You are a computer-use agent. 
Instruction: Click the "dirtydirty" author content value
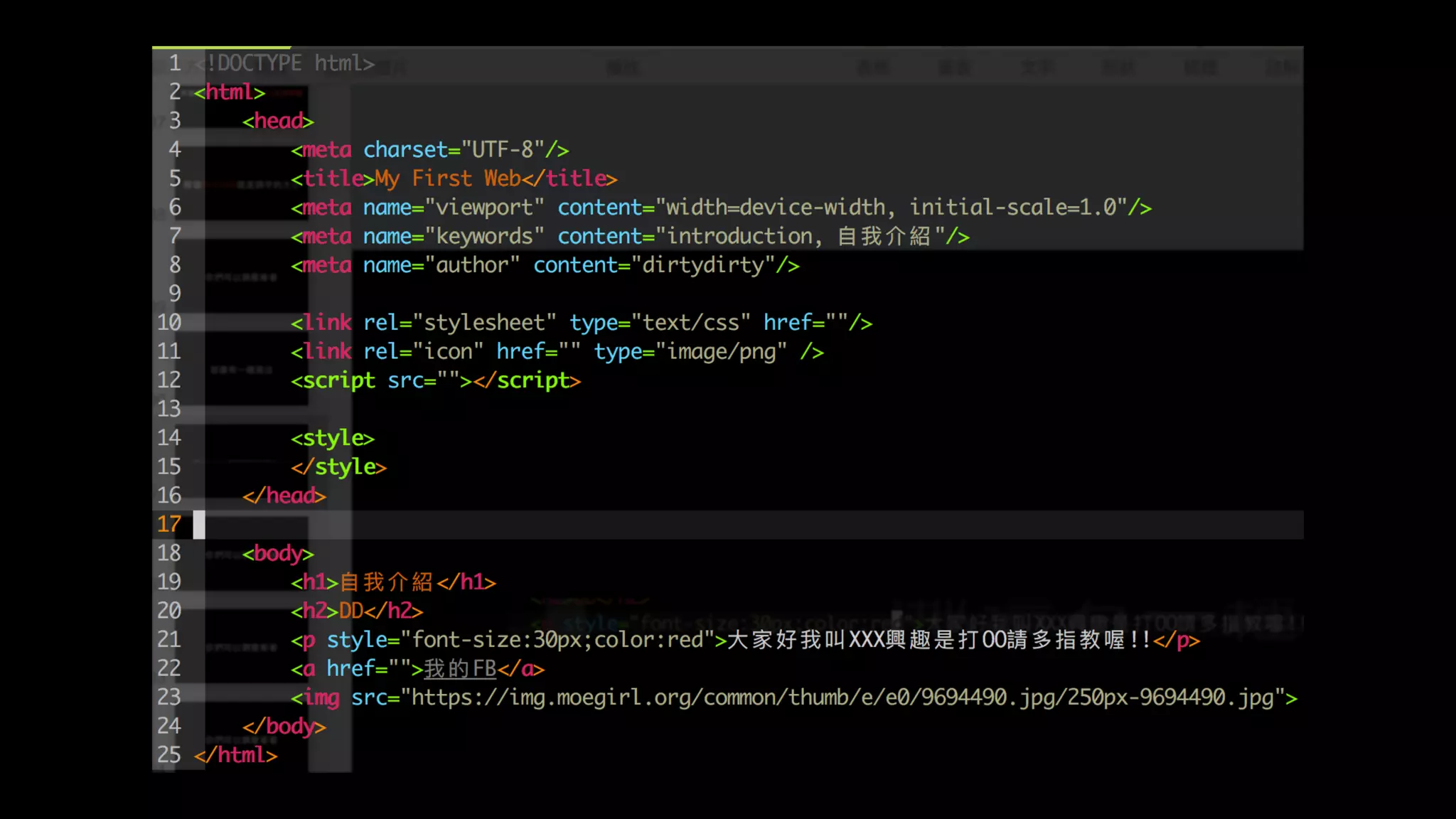(x=702, y=265)
